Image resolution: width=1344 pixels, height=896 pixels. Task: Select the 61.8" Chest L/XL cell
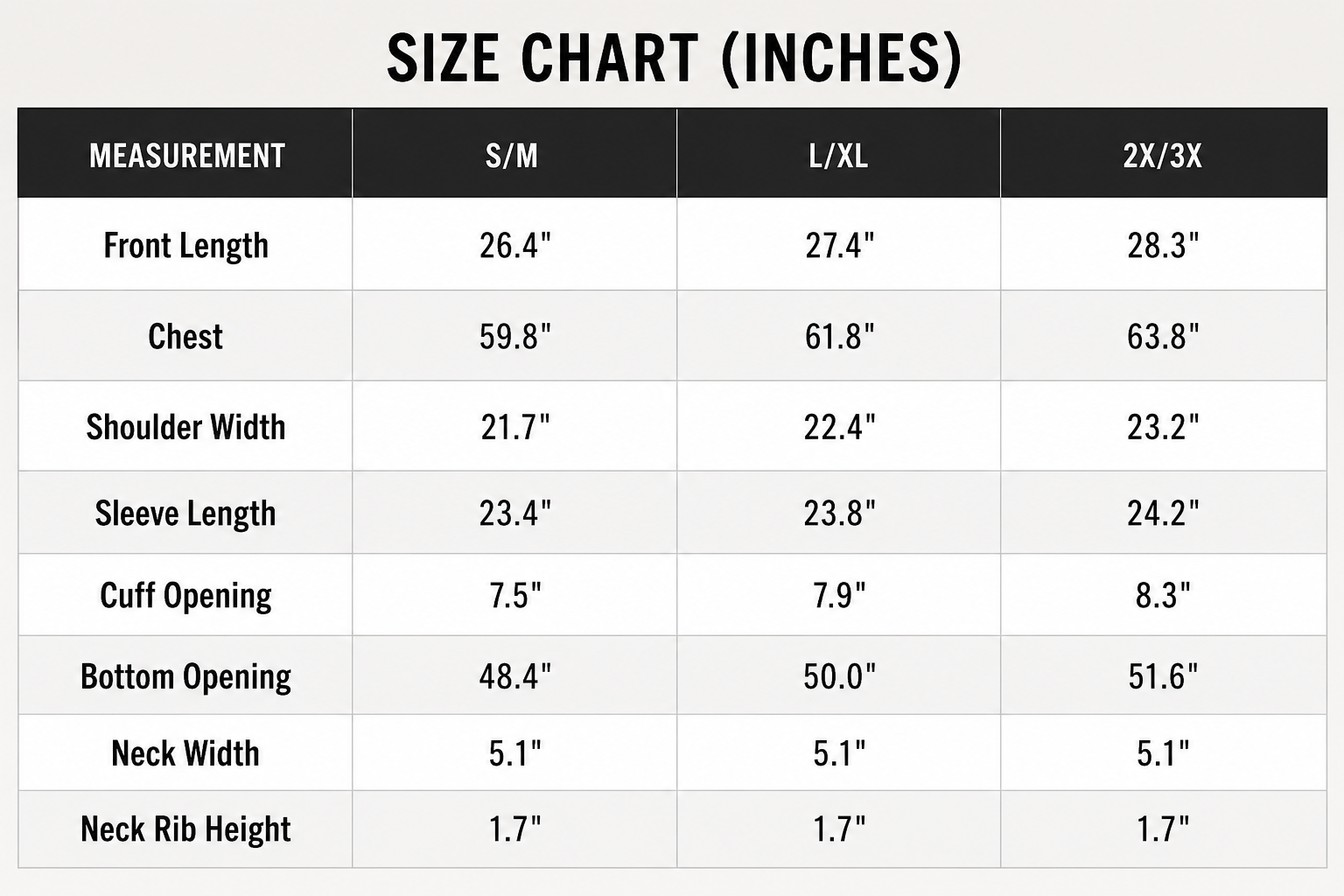[x=839, y=336]
